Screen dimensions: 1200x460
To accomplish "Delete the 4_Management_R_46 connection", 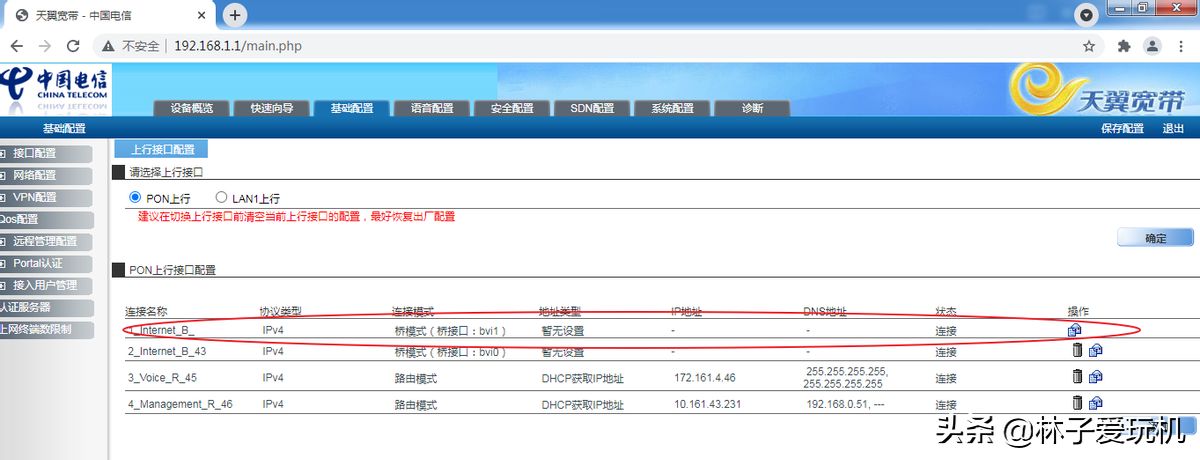I will click(1077, 403).
